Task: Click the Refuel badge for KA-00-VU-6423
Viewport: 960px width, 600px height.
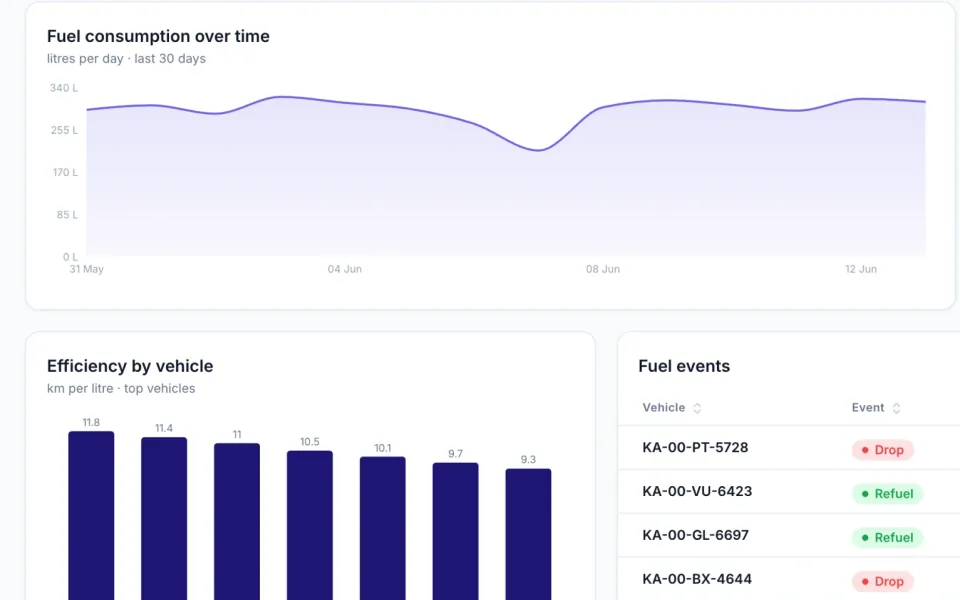Action: (887, 493)
